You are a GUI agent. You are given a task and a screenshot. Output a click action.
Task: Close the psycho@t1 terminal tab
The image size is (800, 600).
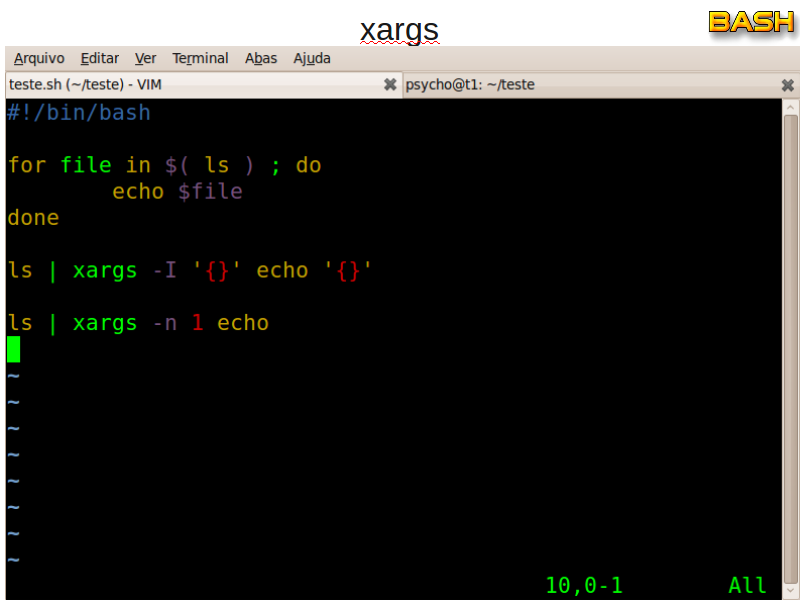(787, 85)
